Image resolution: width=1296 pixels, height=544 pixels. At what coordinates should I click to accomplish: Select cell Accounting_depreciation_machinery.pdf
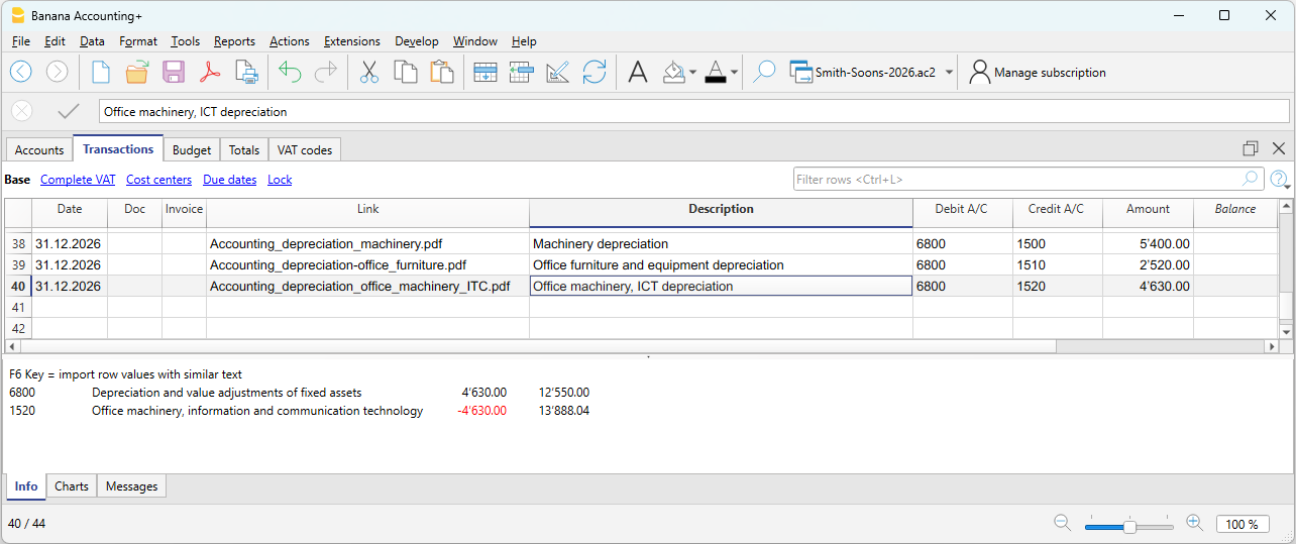[x=368, y=244]
